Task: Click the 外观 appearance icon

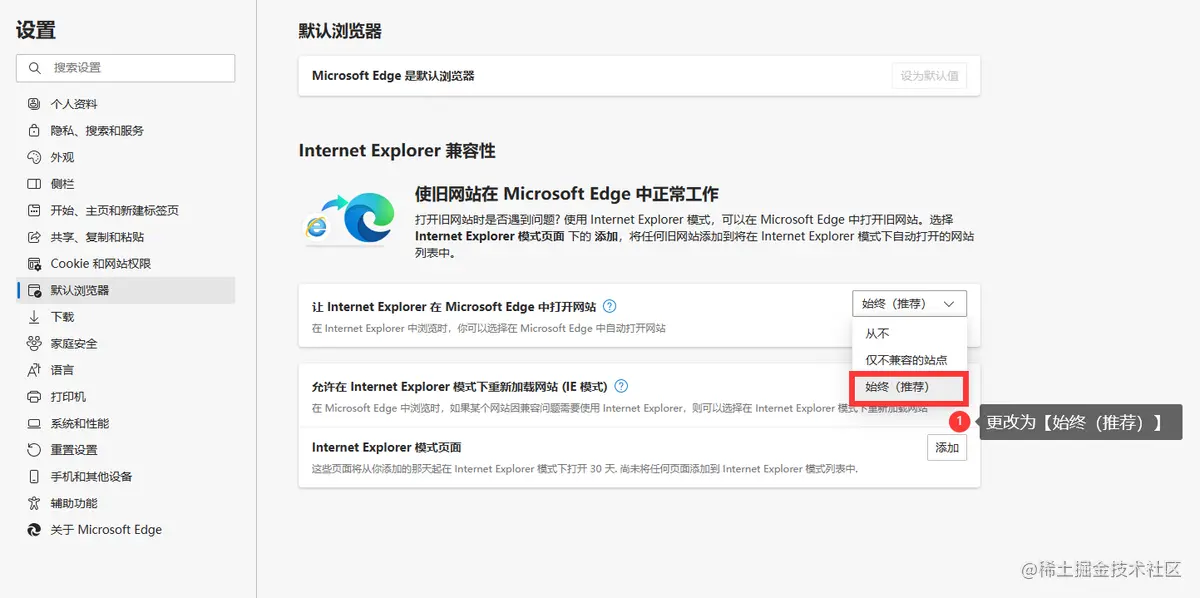Action: click(34, 157)
